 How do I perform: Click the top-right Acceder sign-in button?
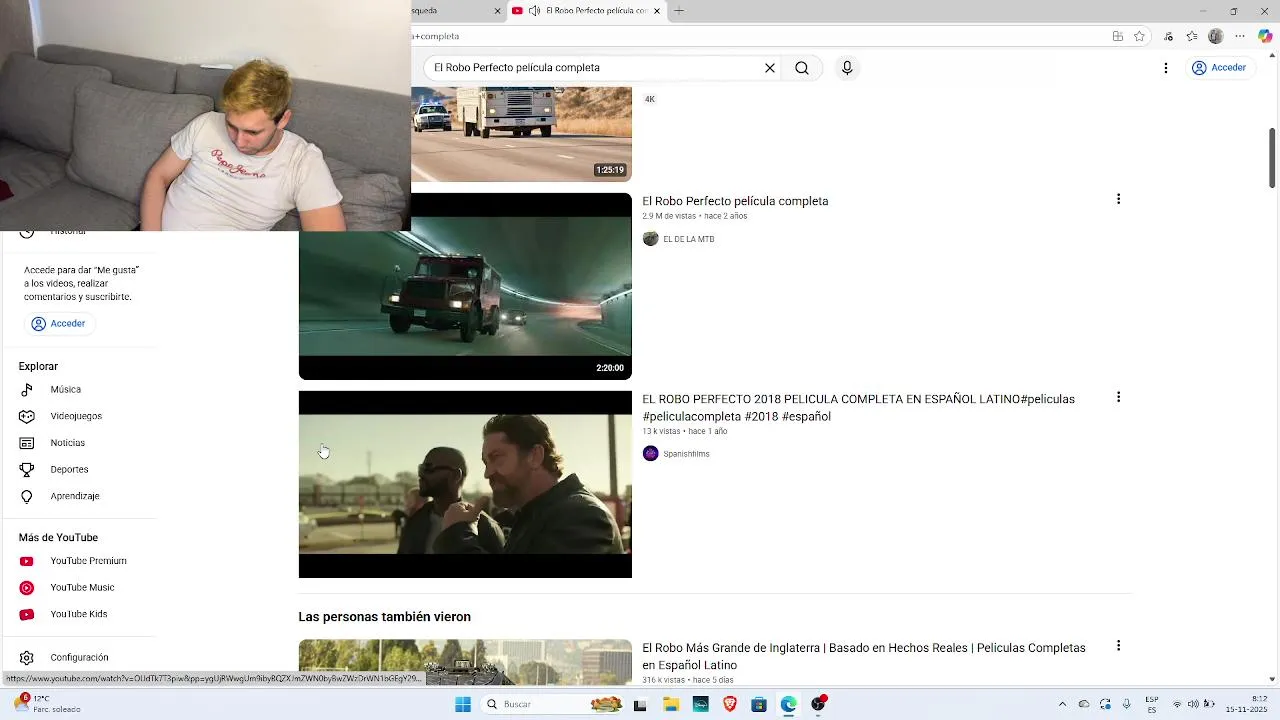[1219, 68]
